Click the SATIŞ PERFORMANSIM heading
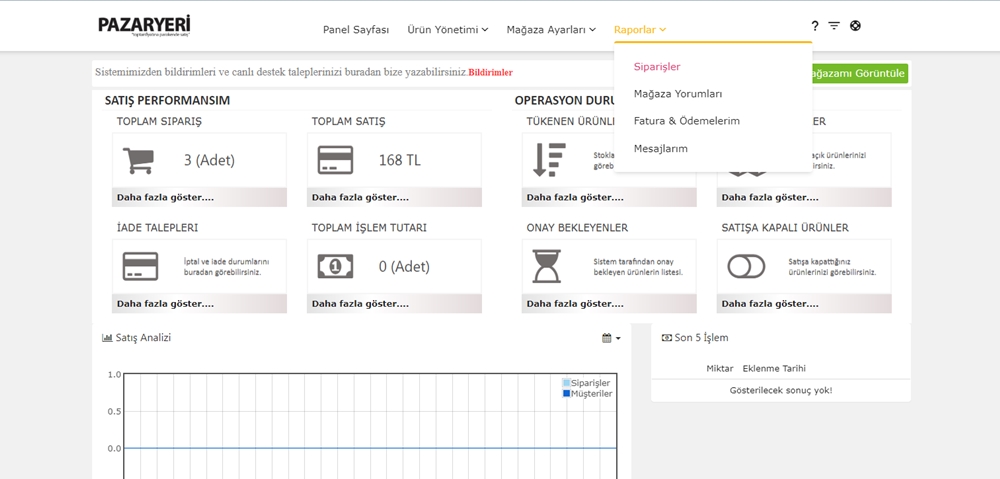 (167, 101)
